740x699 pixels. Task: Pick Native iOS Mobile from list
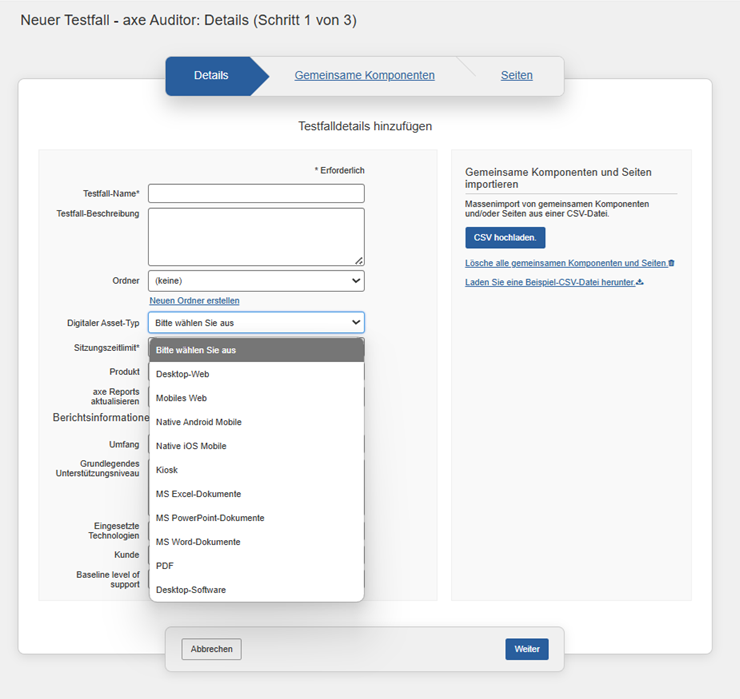click(x=191, y=446)
